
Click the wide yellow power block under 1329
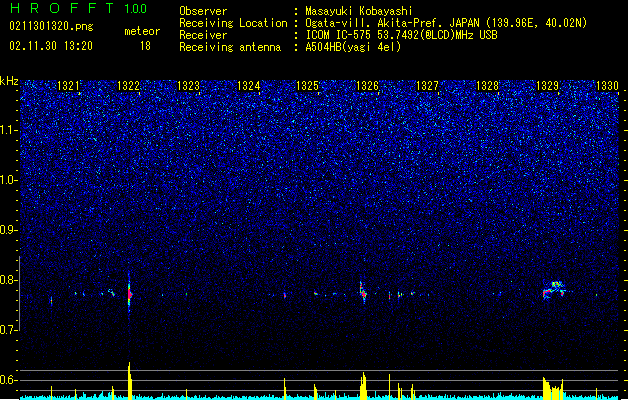pos(553,388)
